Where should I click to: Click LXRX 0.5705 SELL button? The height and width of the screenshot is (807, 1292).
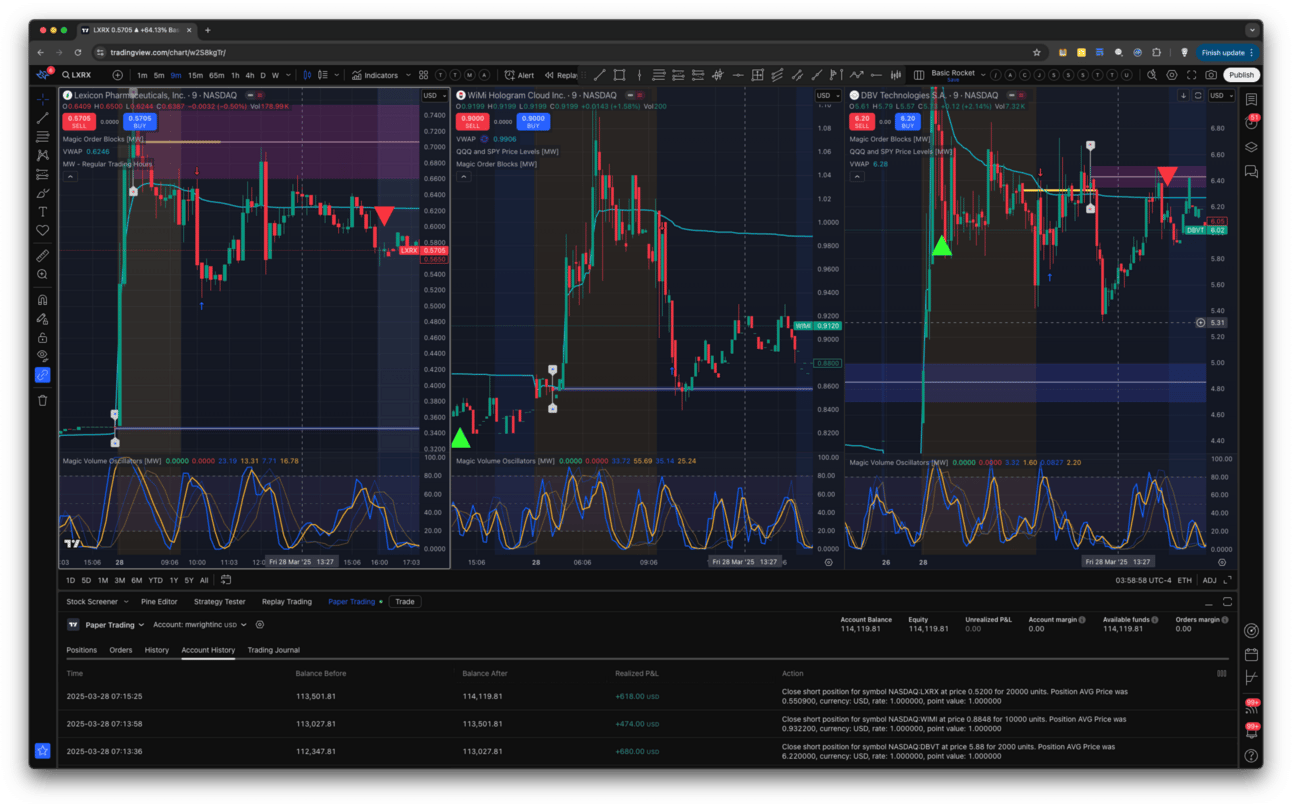click(x=79, y=121)
